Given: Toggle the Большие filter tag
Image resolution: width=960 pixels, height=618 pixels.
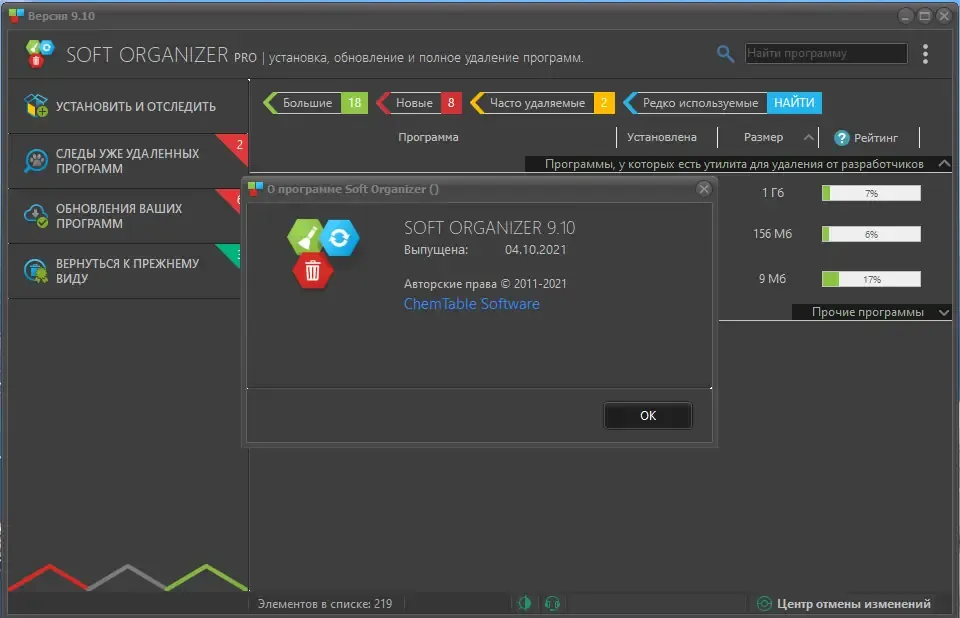Looking at the screenshot, I should (315, 103).
